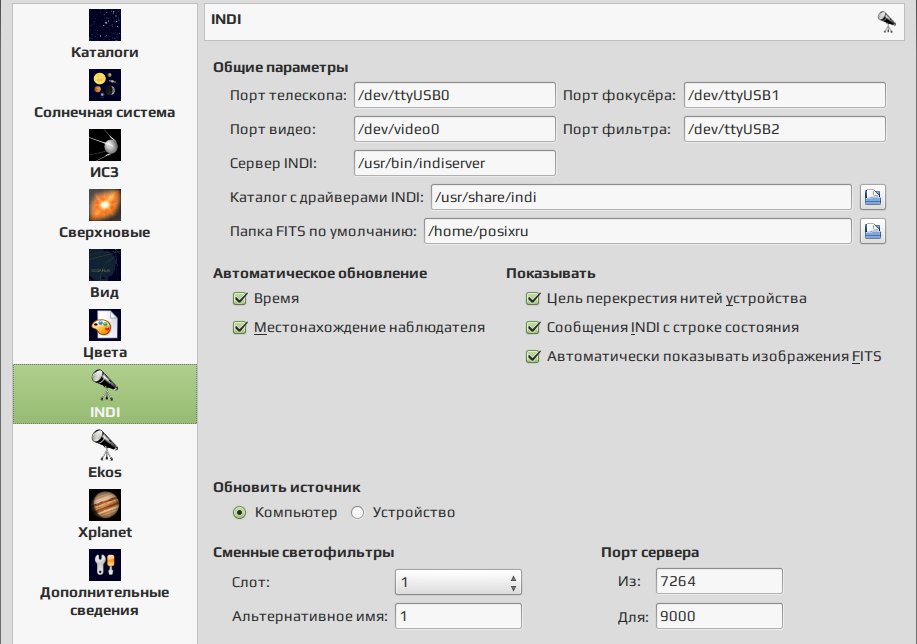Image resolution: width=917 pixels, height=644 pixels.
Task: Open the Дополнительные сведения tools icon
Action: tap(105, 565)
